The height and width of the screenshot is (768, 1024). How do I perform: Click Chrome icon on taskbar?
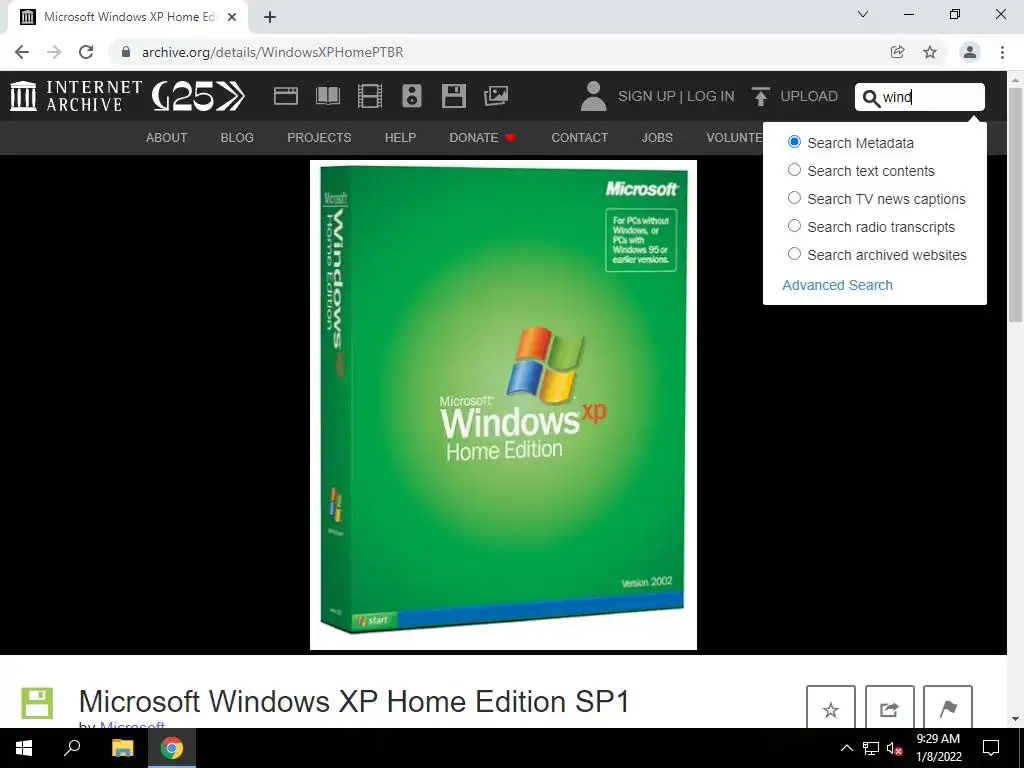[172, 748]
